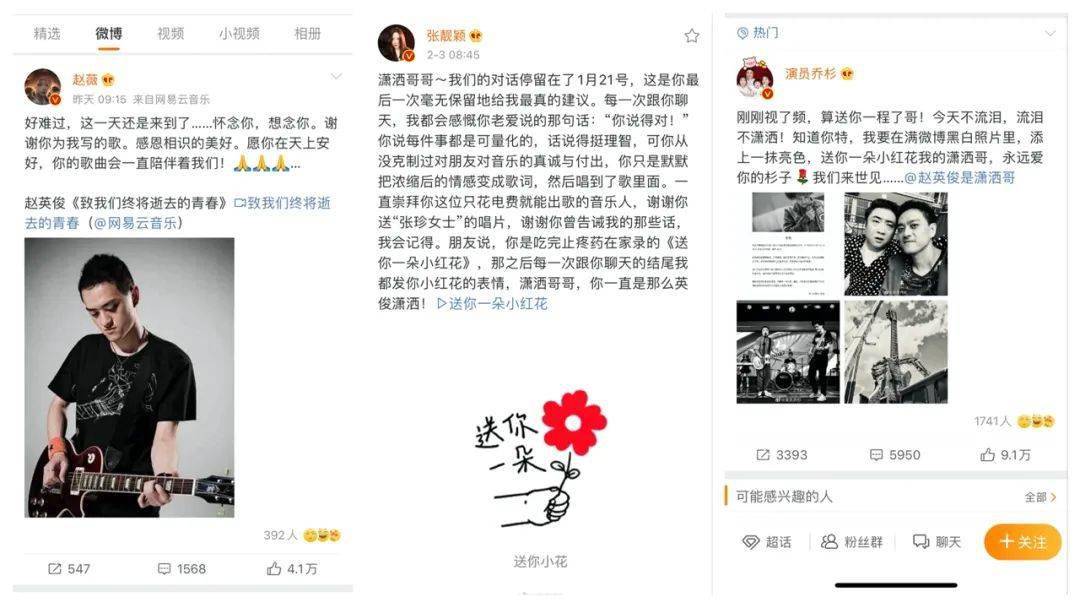The height and width of the screenshot is (608, 1080).
Task: Open 全部 arrow under 可能感兴趣的人
Action: (1040, 496)
